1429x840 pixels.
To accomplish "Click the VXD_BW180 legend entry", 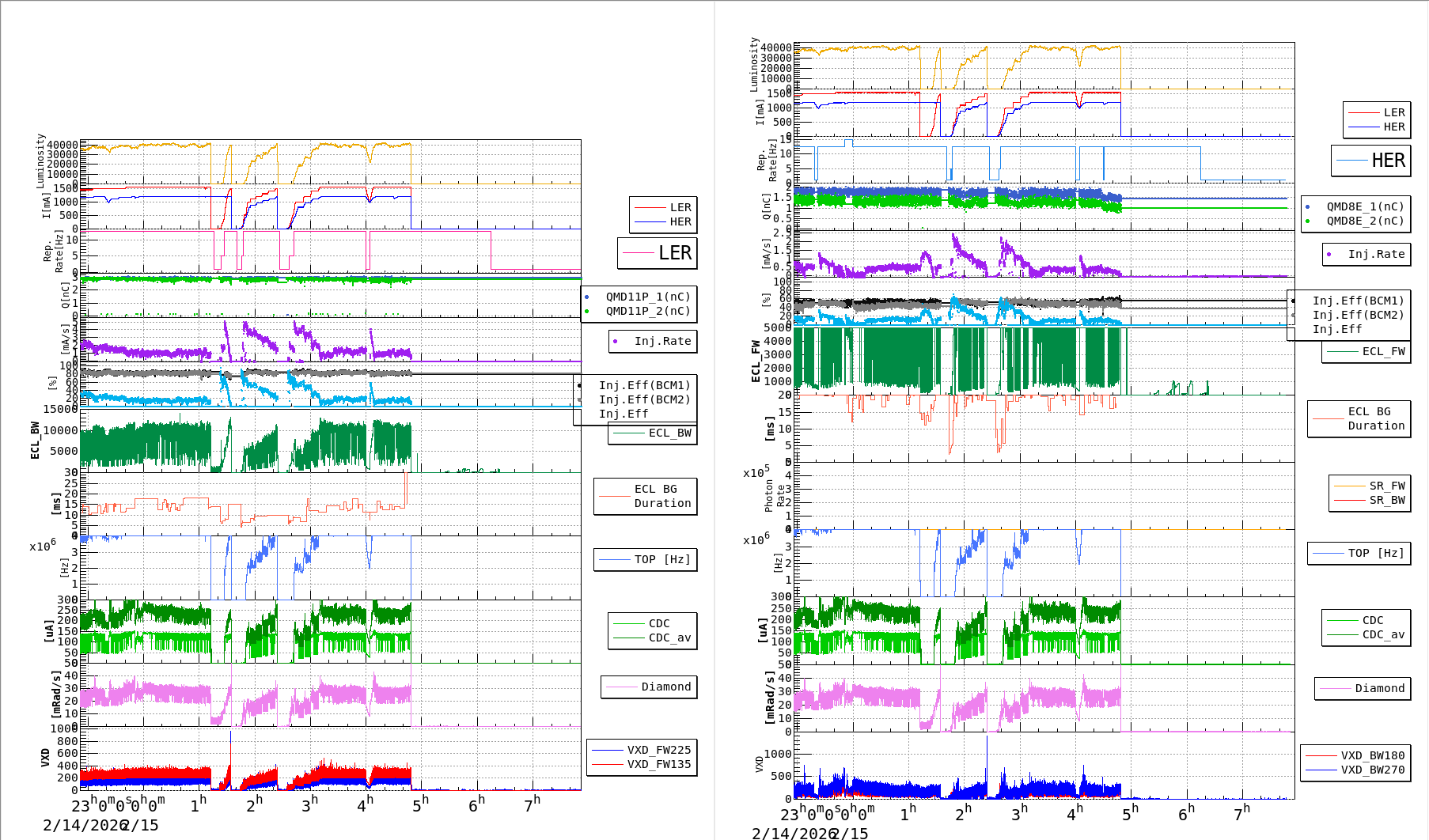I will [1372, 755].
